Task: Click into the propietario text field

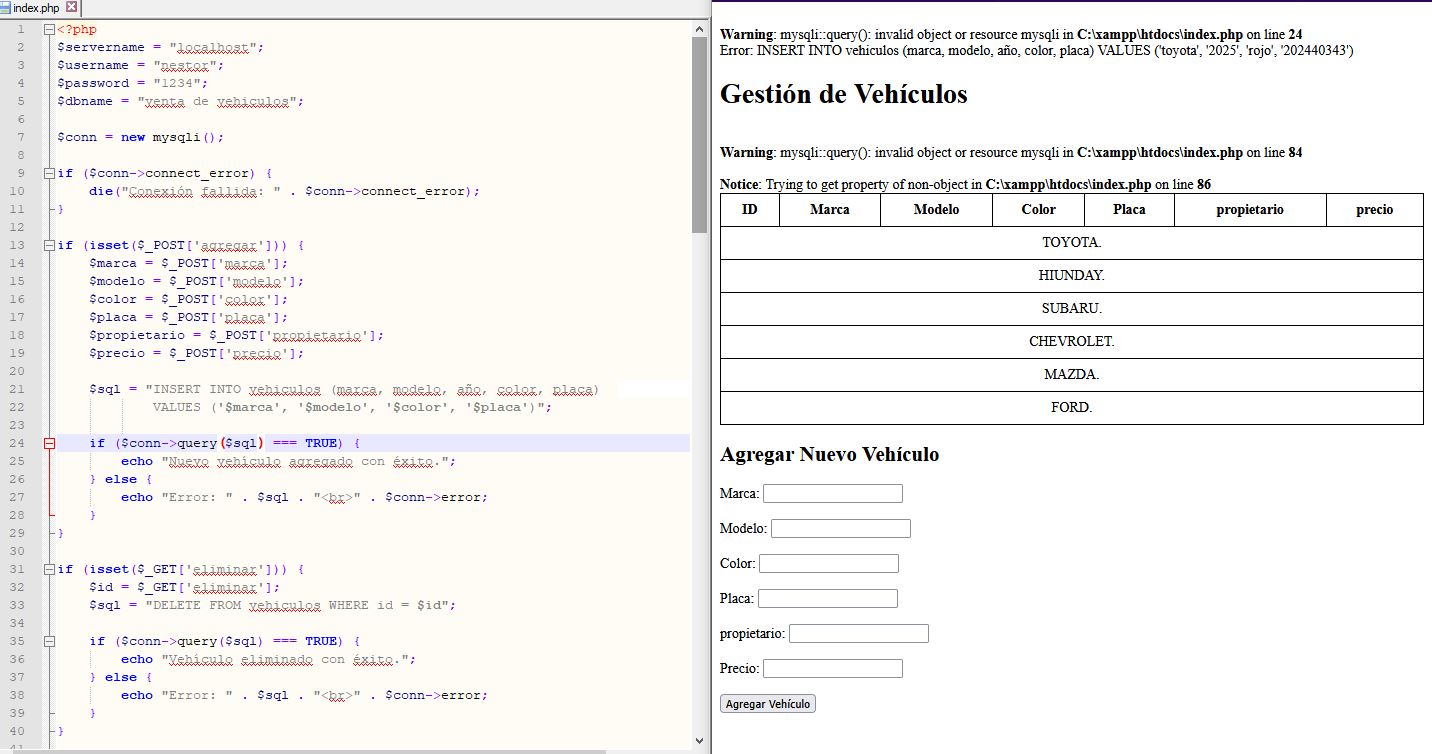Action: (858, 634)
